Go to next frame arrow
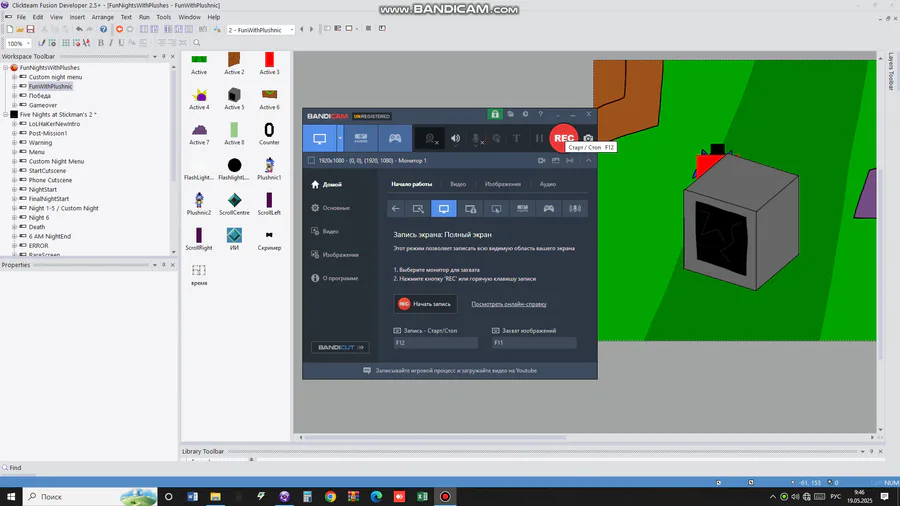Image resolution: width=900 pixels, height=506 pixels. point(312,29)
